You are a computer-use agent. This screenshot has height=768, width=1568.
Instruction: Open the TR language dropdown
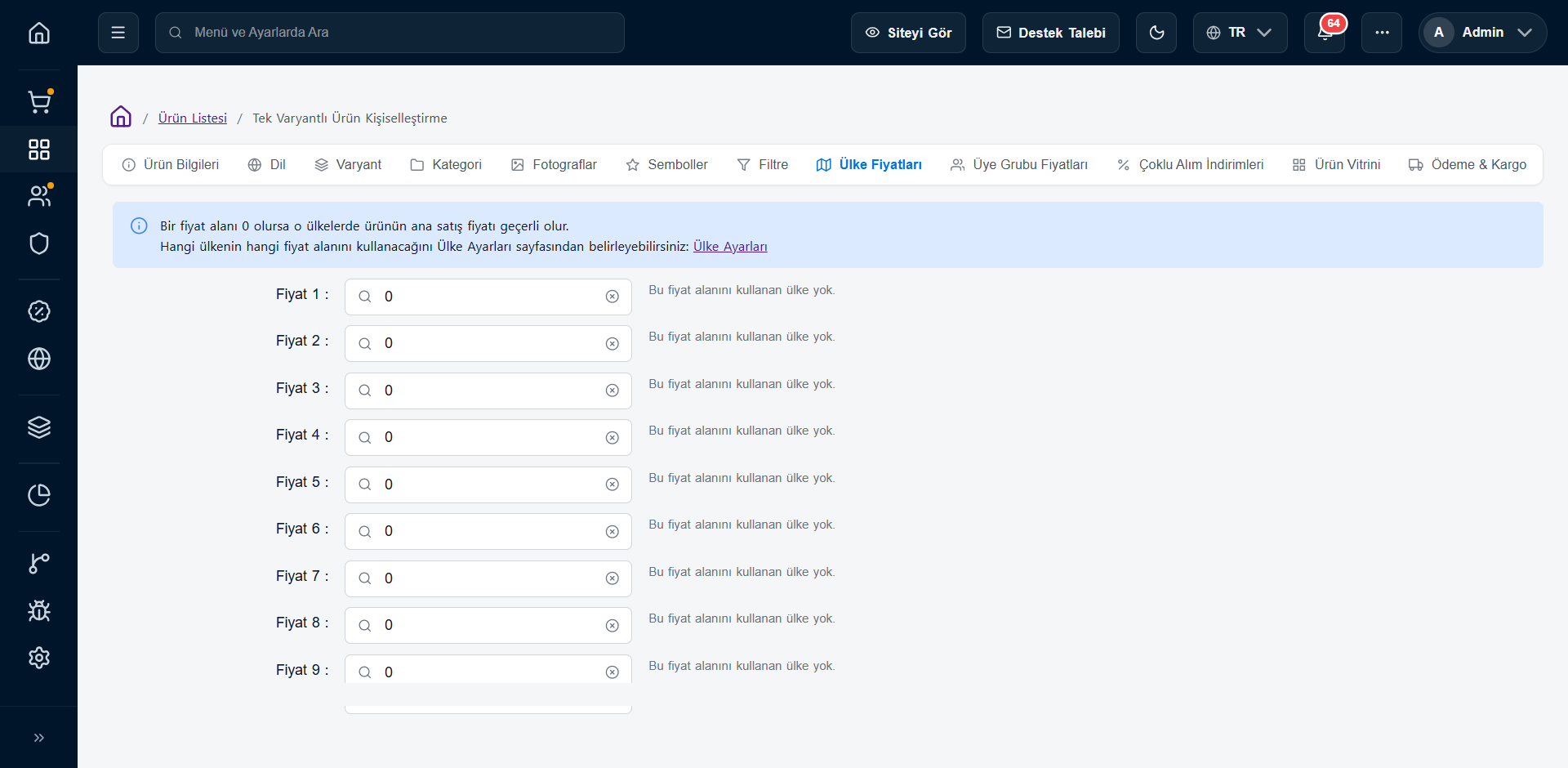tap(1240, 33)
